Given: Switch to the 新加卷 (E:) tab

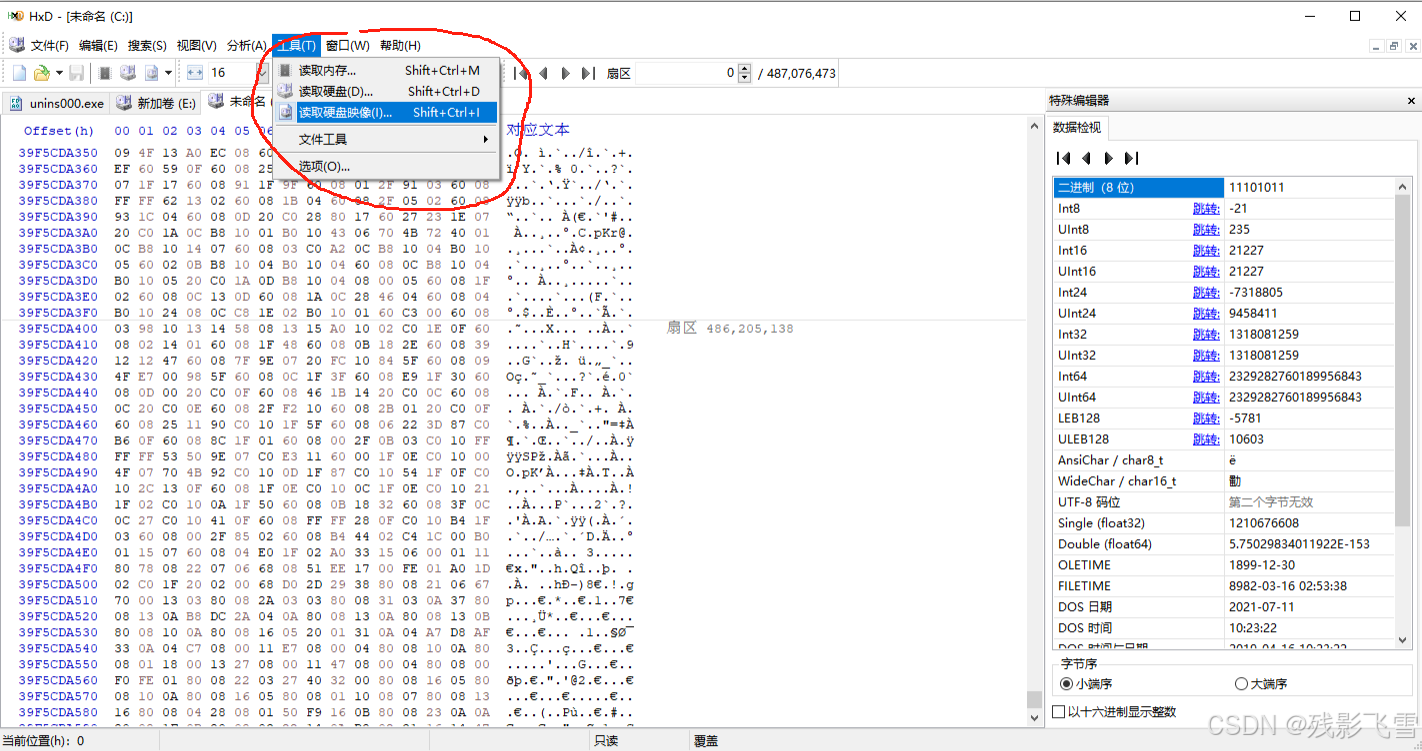Looking at the screenshot, I should coord(155,103).
